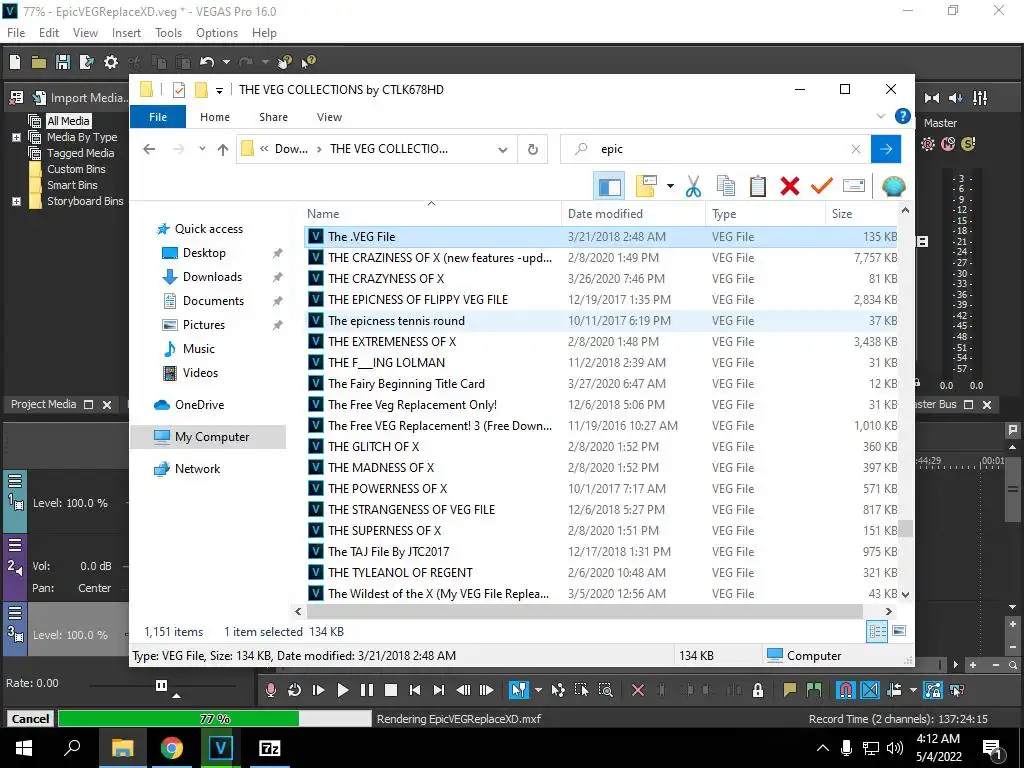Viewport: 1024px width, 768px height.
Task: Open the VEGAS Insert menu
Action: point(126,33)
